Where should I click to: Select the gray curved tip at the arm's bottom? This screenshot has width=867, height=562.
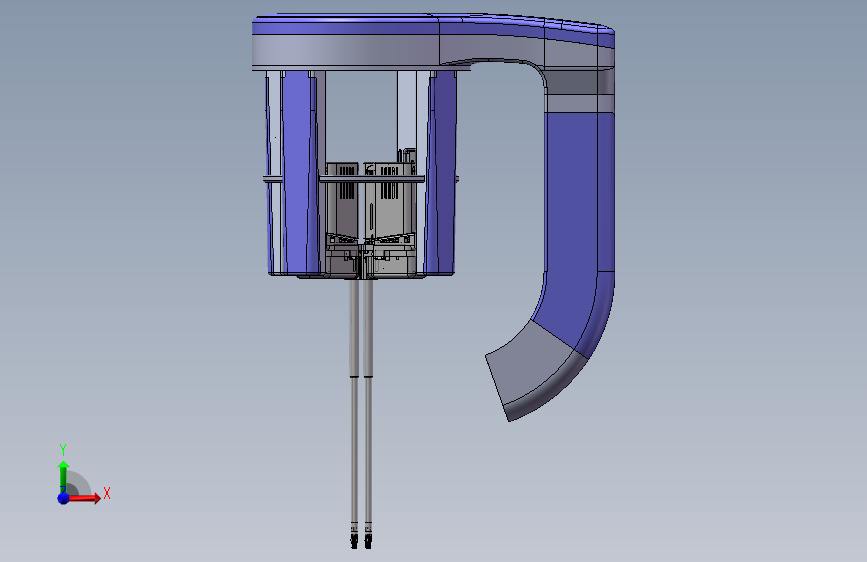pyautogui.click(x=531, y=371)
